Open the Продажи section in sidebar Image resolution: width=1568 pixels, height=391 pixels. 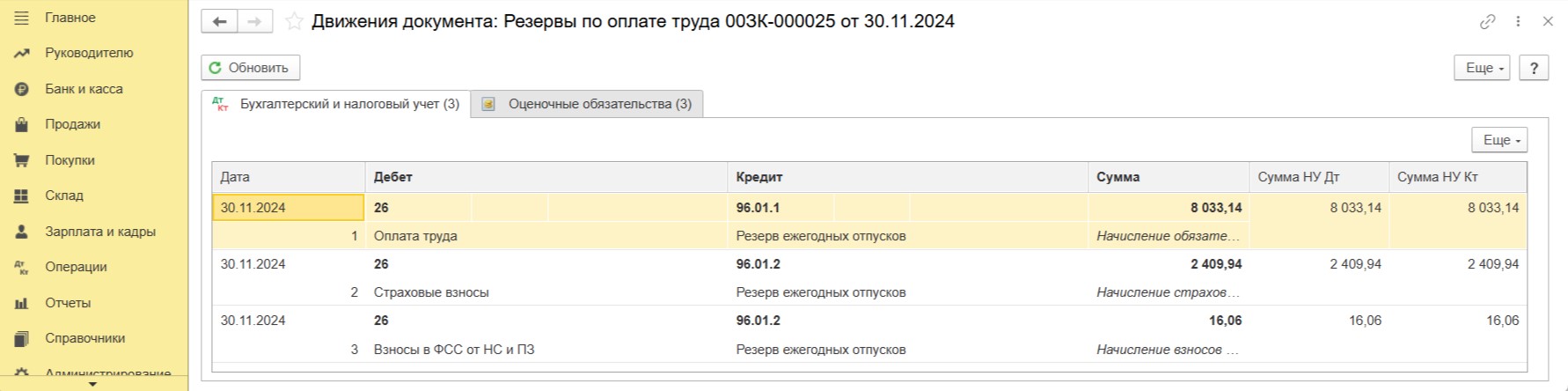72,124
